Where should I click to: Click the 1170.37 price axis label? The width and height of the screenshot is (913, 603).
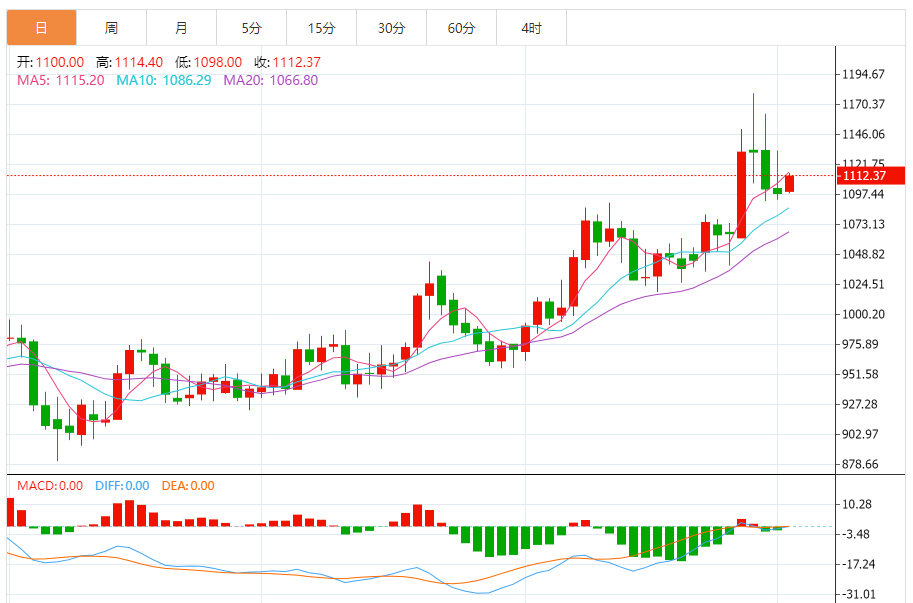pos(864,104)
